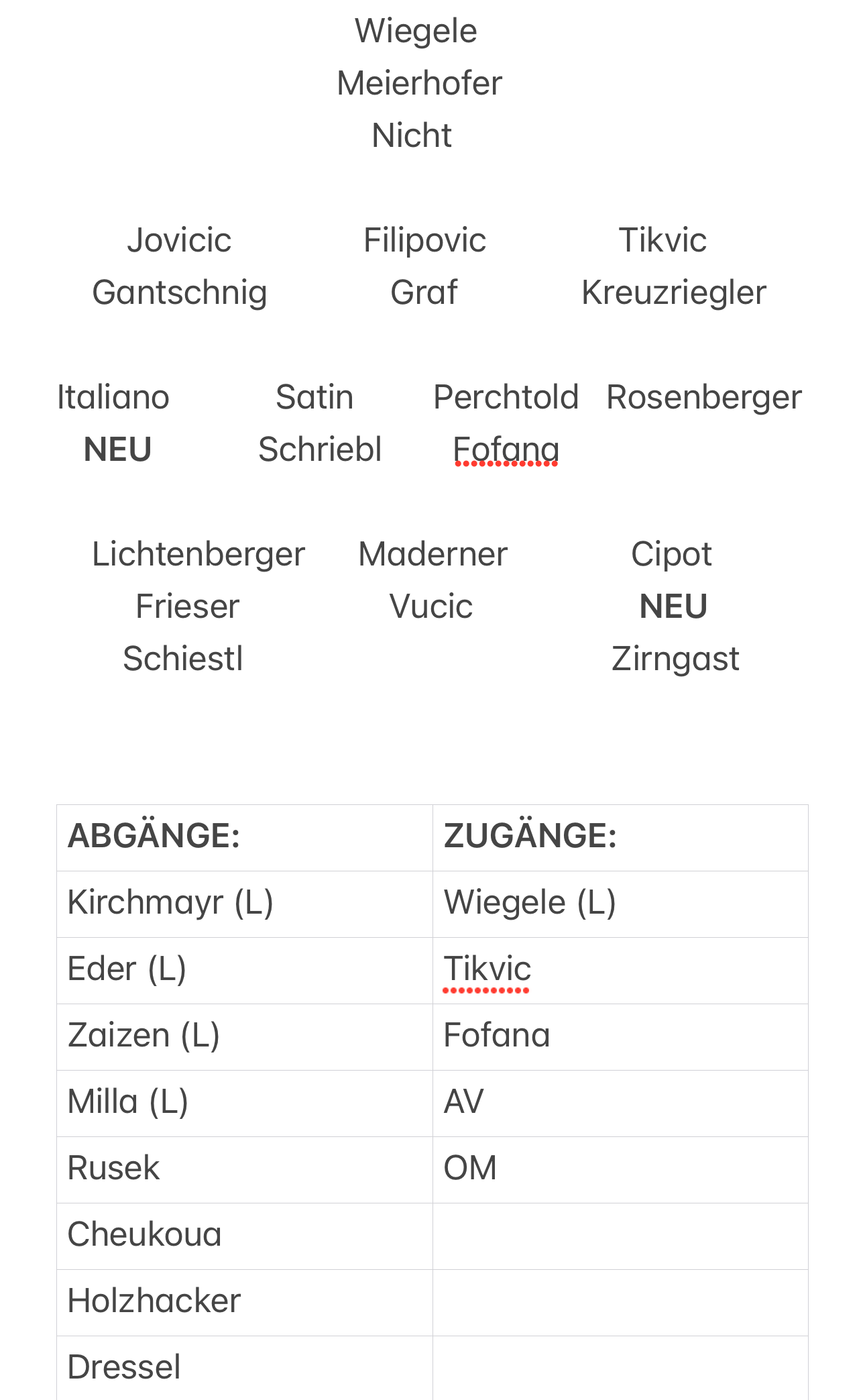Screen dimensions: 865x1400
Task: Click the Holzhacker table cell
Action: [x=245, y=1303]
